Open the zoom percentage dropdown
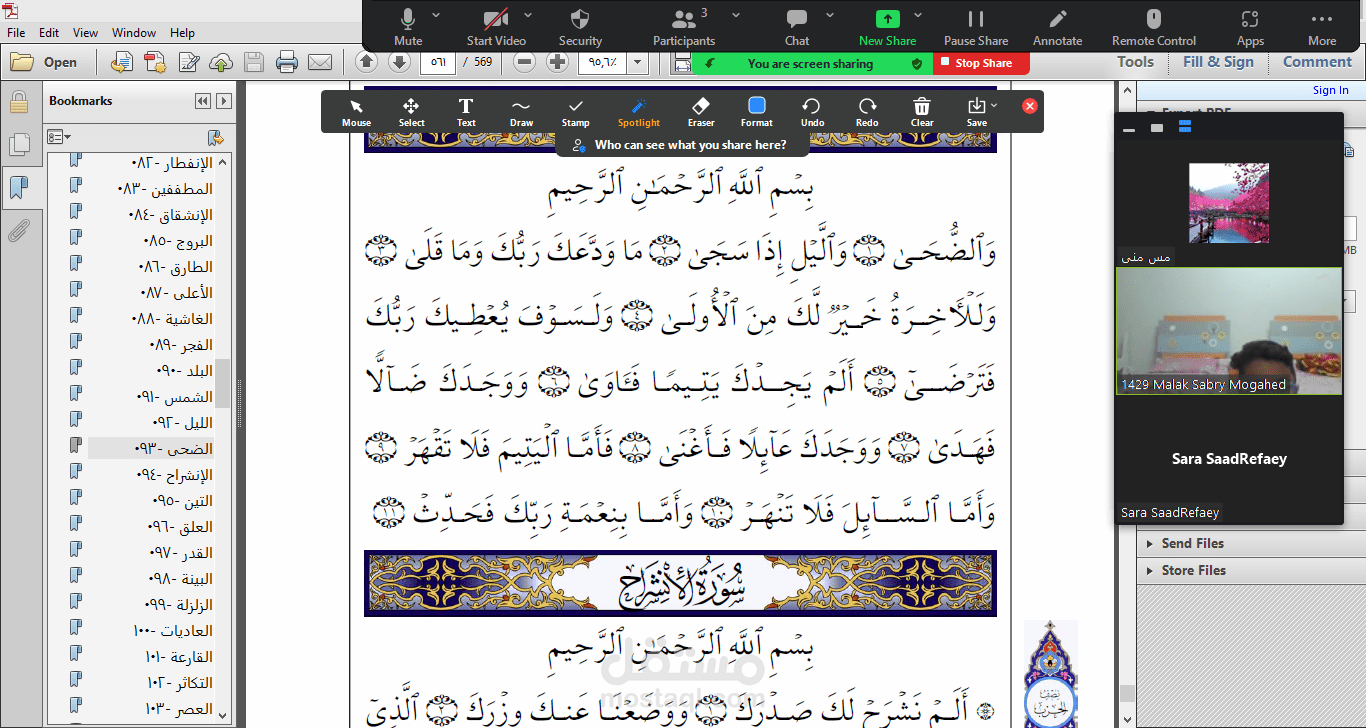Screen dimensions: 1366x728 point(638,62)
